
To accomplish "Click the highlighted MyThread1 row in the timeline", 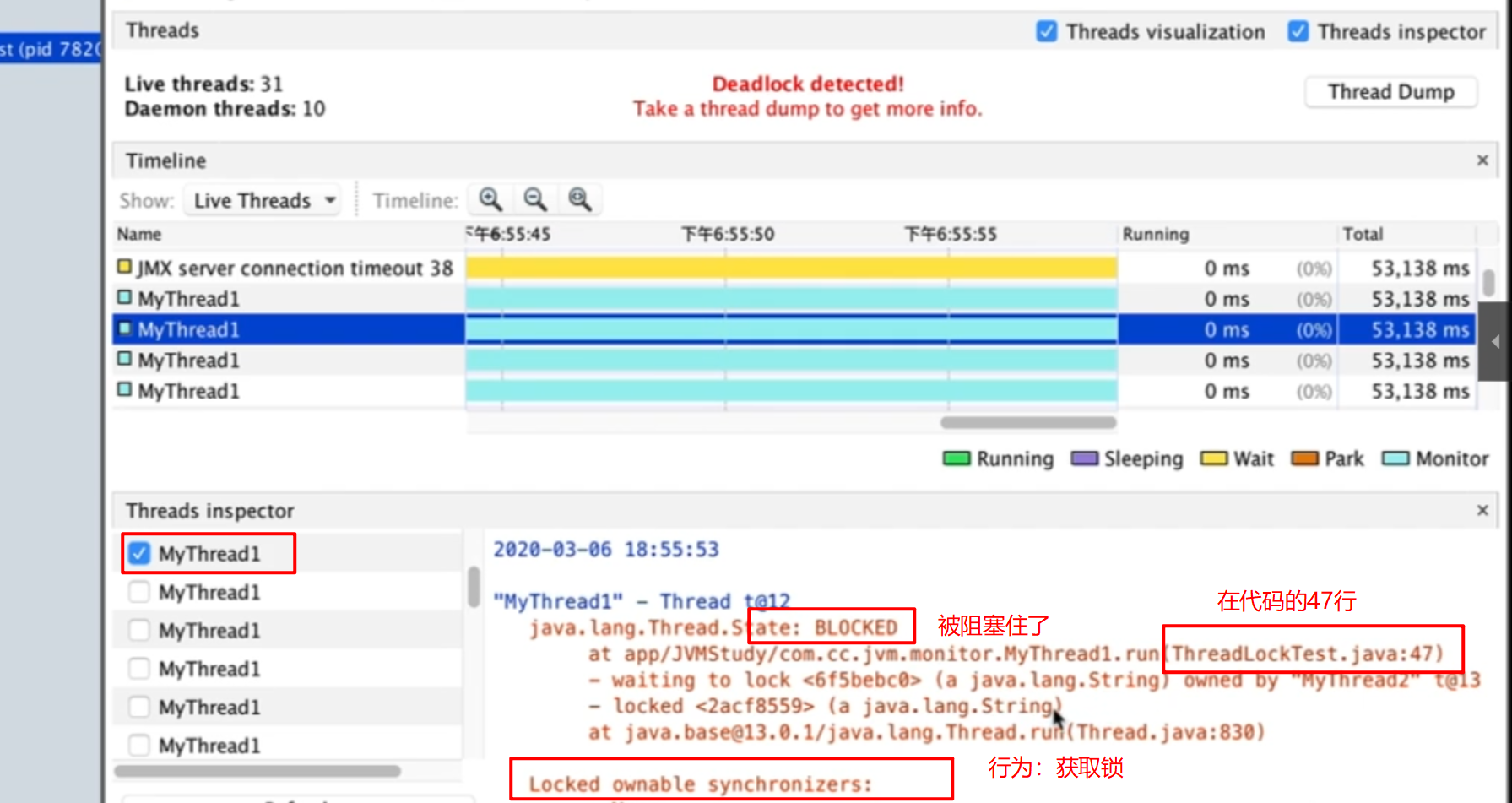I will (794, 329).
